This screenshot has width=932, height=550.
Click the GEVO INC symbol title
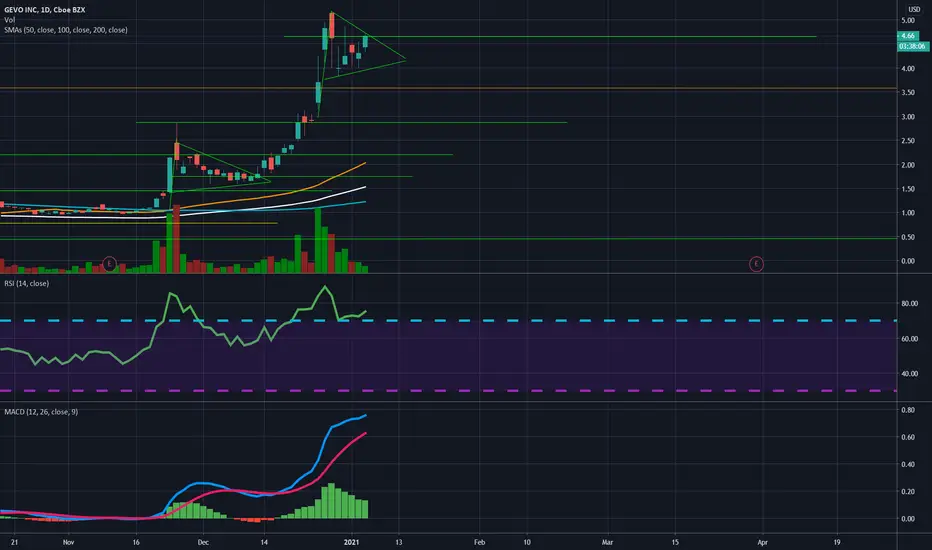tap(45, 10)
